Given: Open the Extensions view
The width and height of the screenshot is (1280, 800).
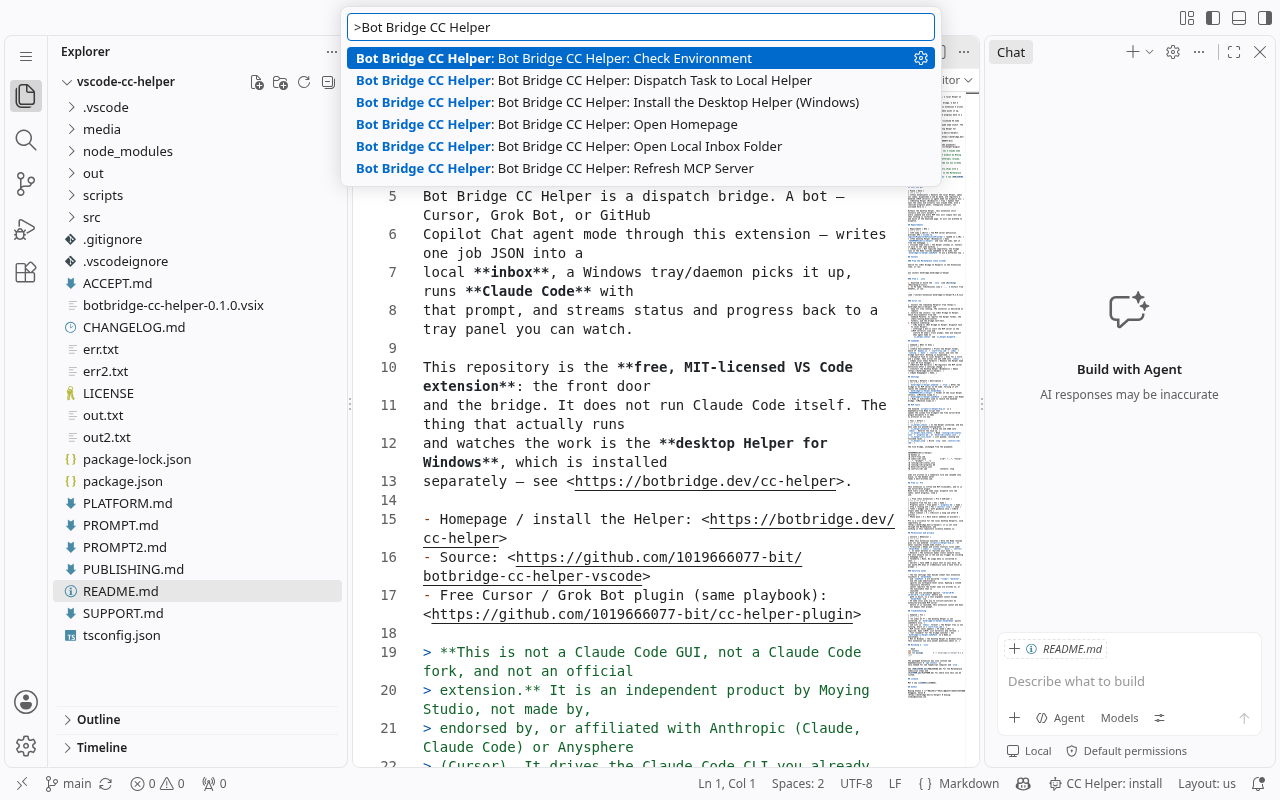Looking at the screenshot, I should 26,273.
